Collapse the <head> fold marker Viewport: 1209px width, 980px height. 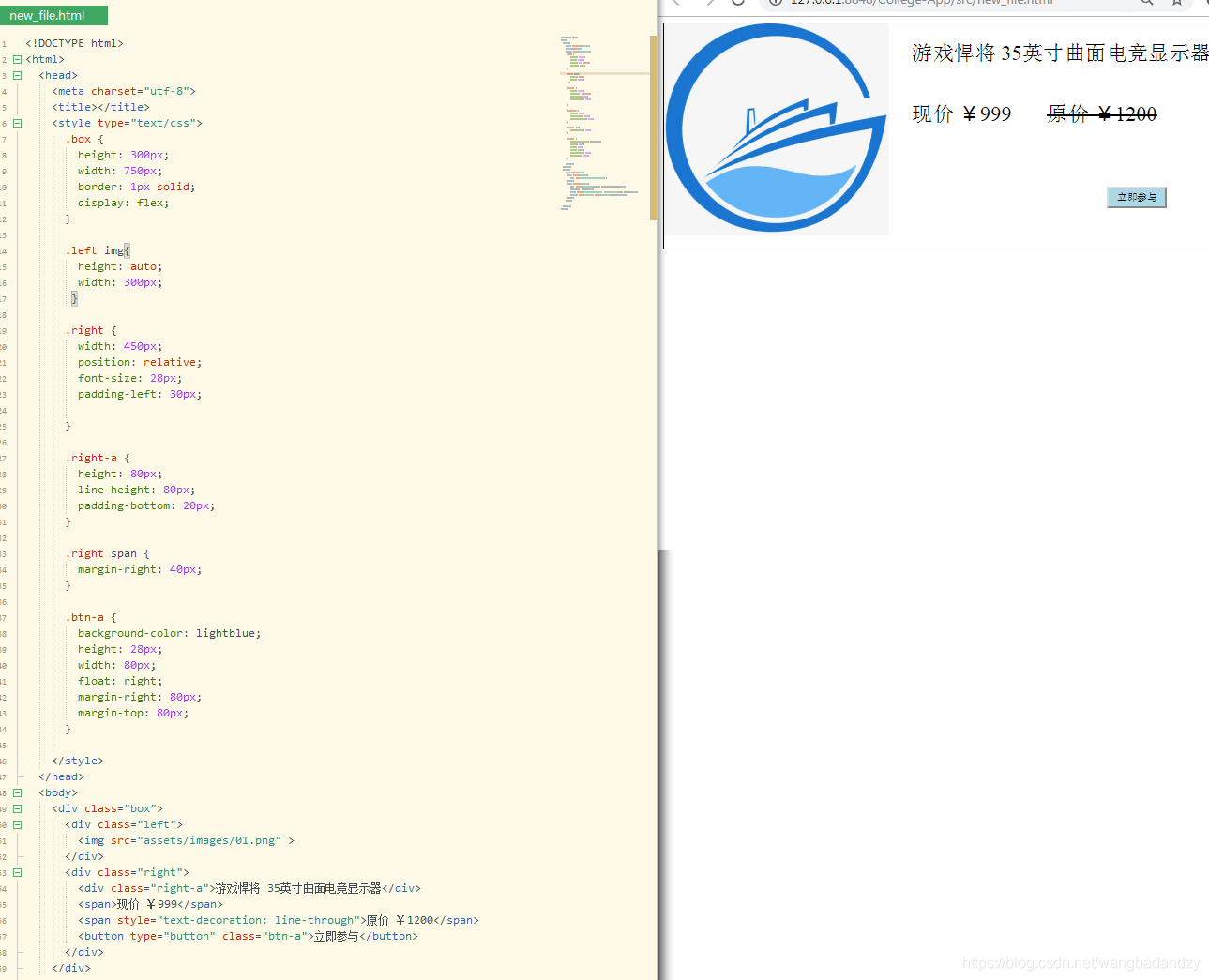[17, 75]
